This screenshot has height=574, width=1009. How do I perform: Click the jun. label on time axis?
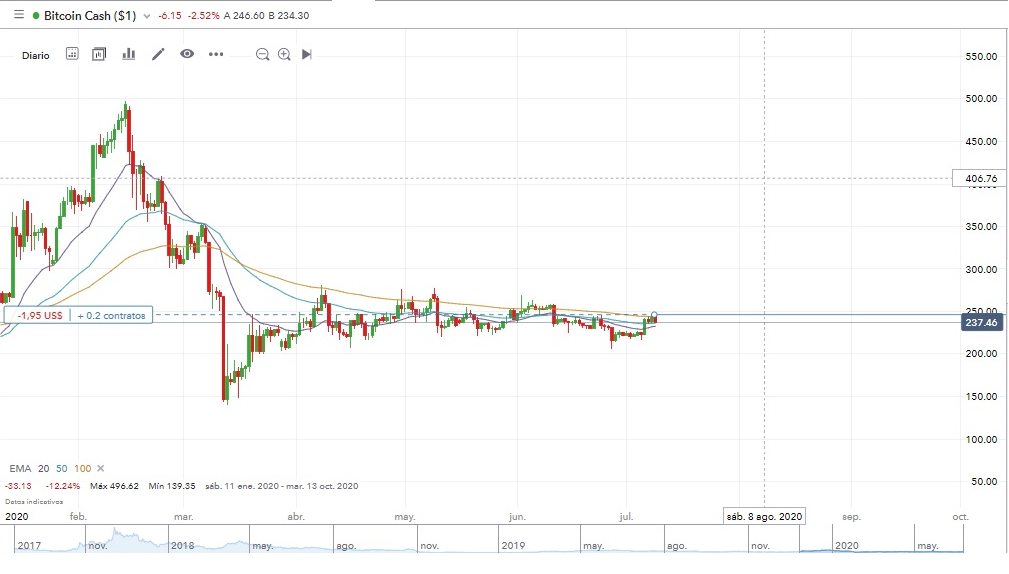517,517
